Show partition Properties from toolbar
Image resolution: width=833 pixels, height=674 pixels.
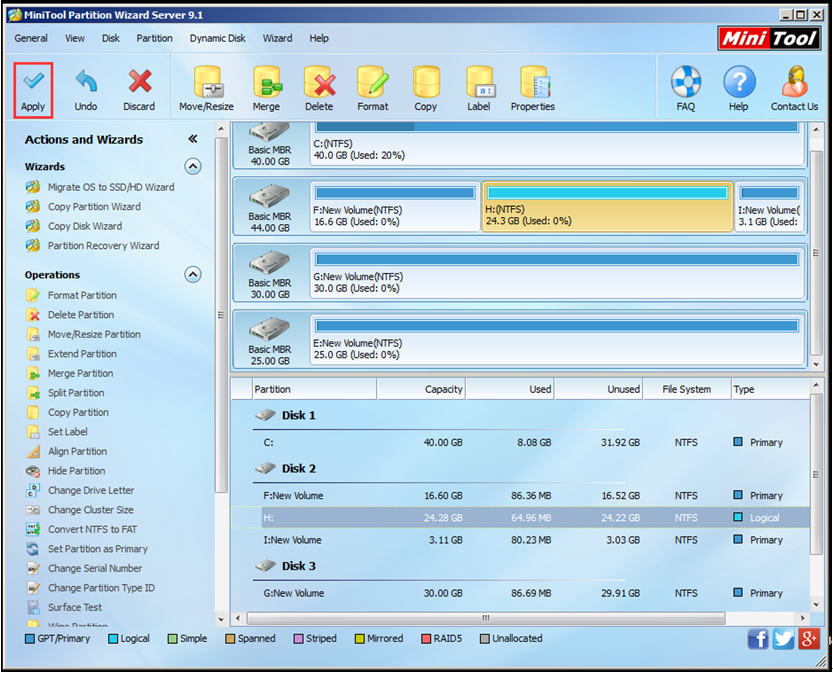click(x=533, y=89)
